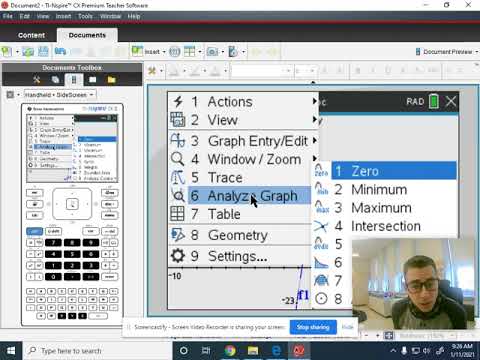
Task: Click the Document Tools icon above the page
Action: pyautogui.click(x=152, y=71)
